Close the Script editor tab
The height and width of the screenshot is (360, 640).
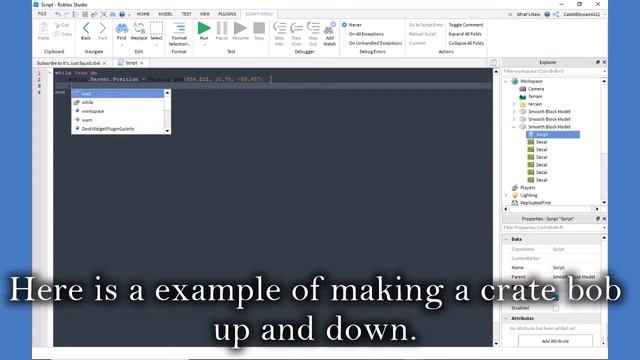click(142, 63)
